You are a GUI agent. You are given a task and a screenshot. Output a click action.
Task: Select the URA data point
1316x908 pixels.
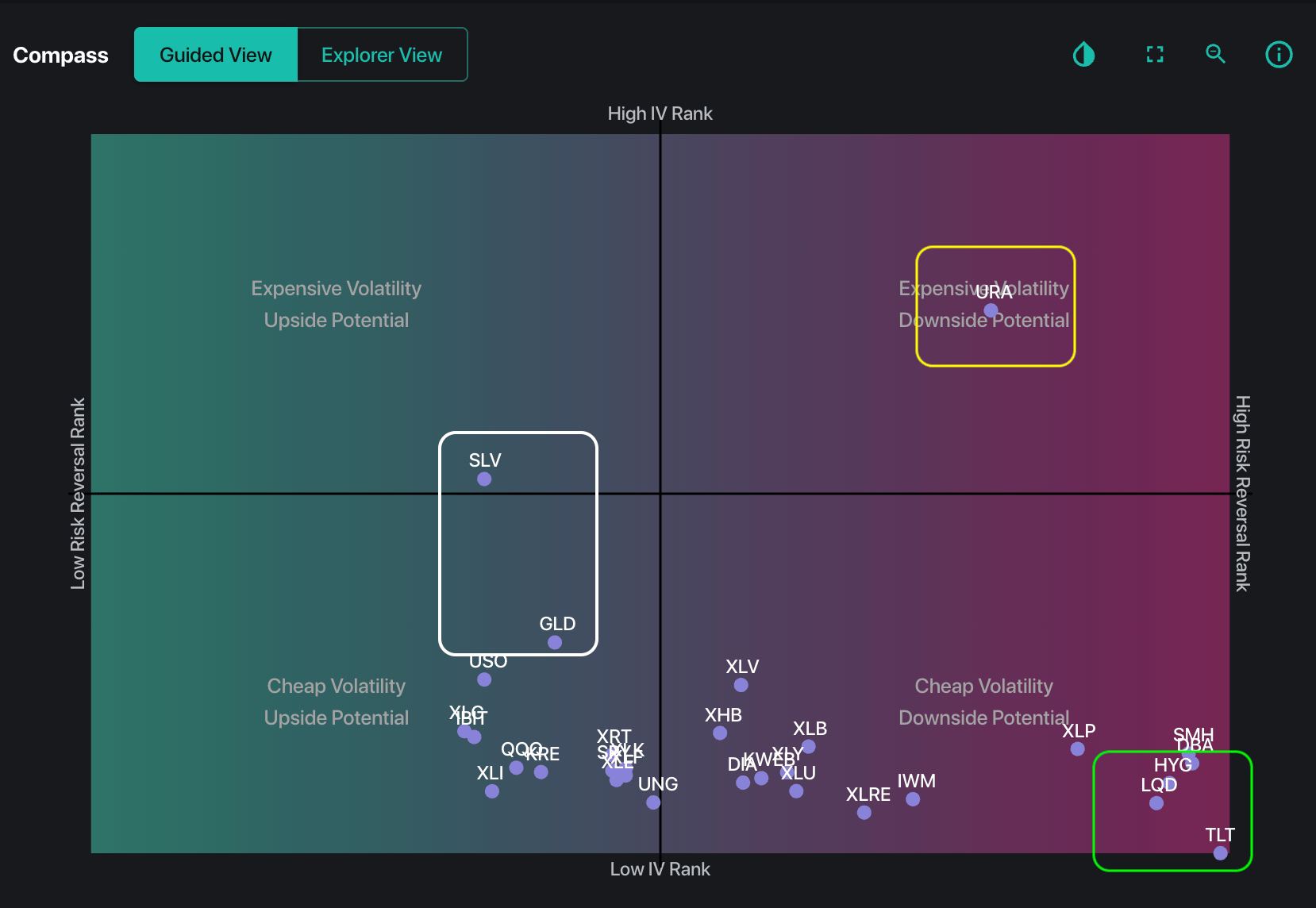991,310
